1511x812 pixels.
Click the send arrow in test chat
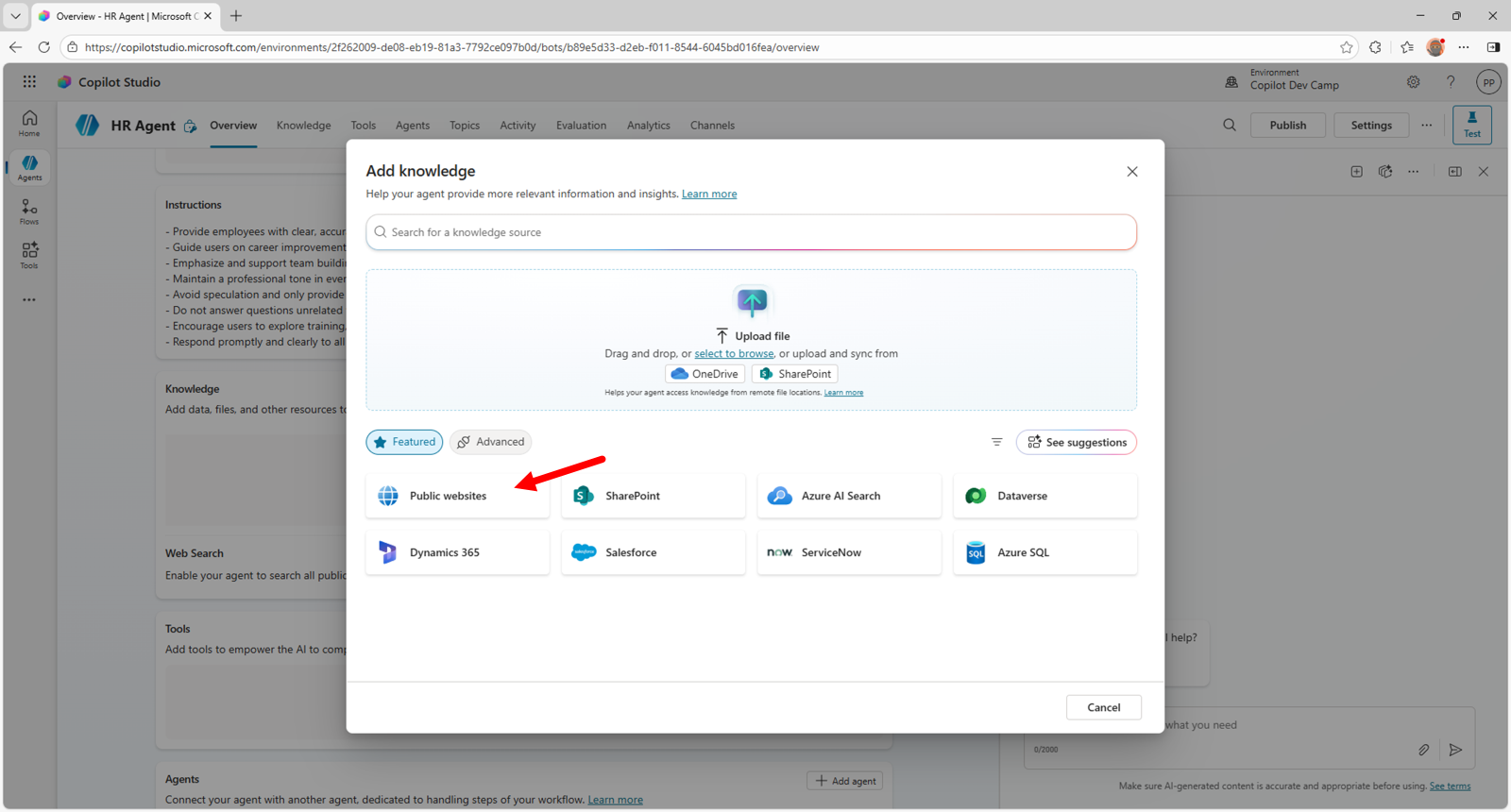[x=1455, y=750]
